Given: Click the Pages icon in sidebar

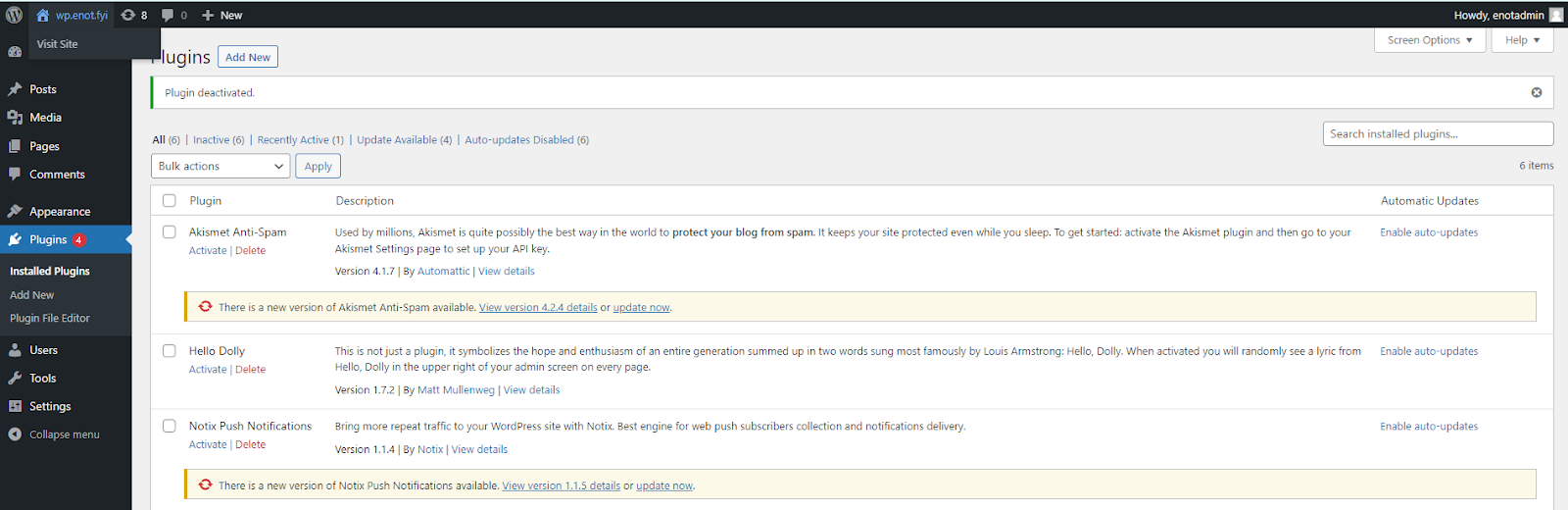Looking at the screenshot, I should [x=15, y=146].
